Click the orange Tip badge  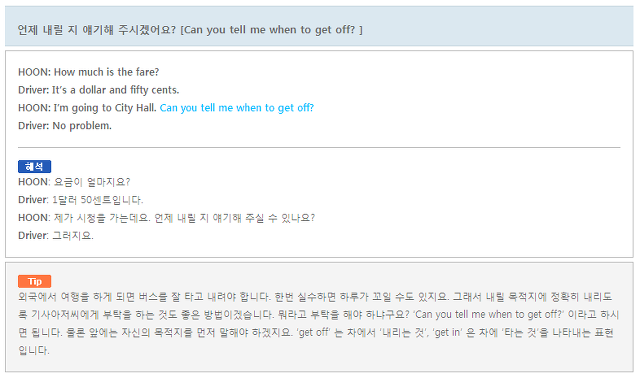click(x=34, y=281)
